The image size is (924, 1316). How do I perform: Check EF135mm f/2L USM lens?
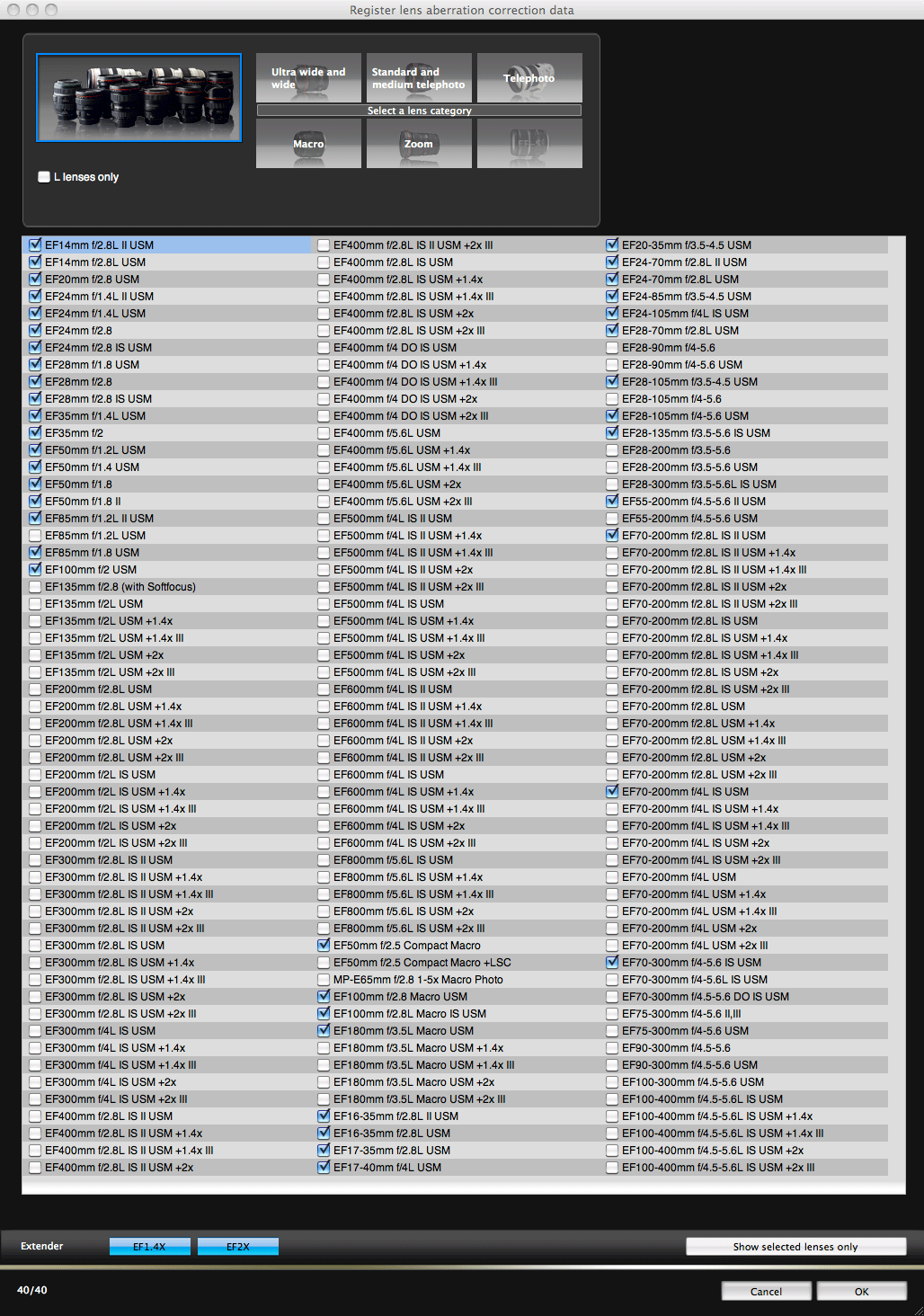pos(36,604)
